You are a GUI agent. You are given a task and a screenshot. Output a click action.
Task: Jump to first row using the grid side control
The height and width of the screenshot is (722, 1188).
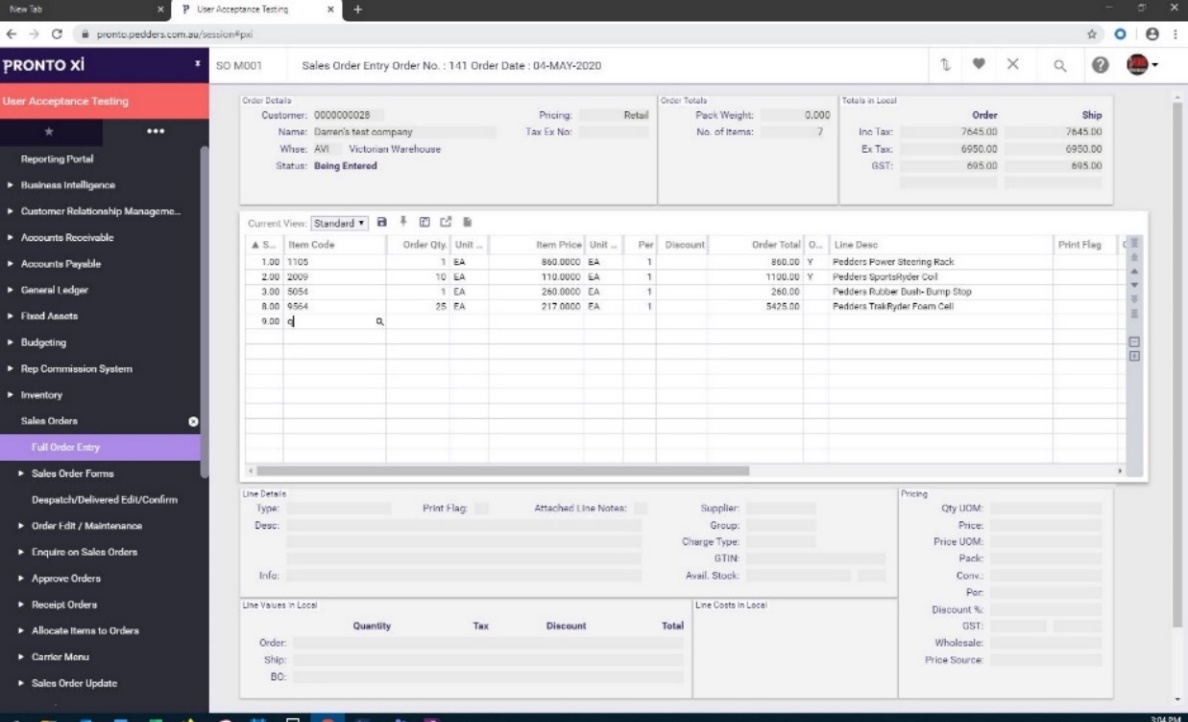1134,243
